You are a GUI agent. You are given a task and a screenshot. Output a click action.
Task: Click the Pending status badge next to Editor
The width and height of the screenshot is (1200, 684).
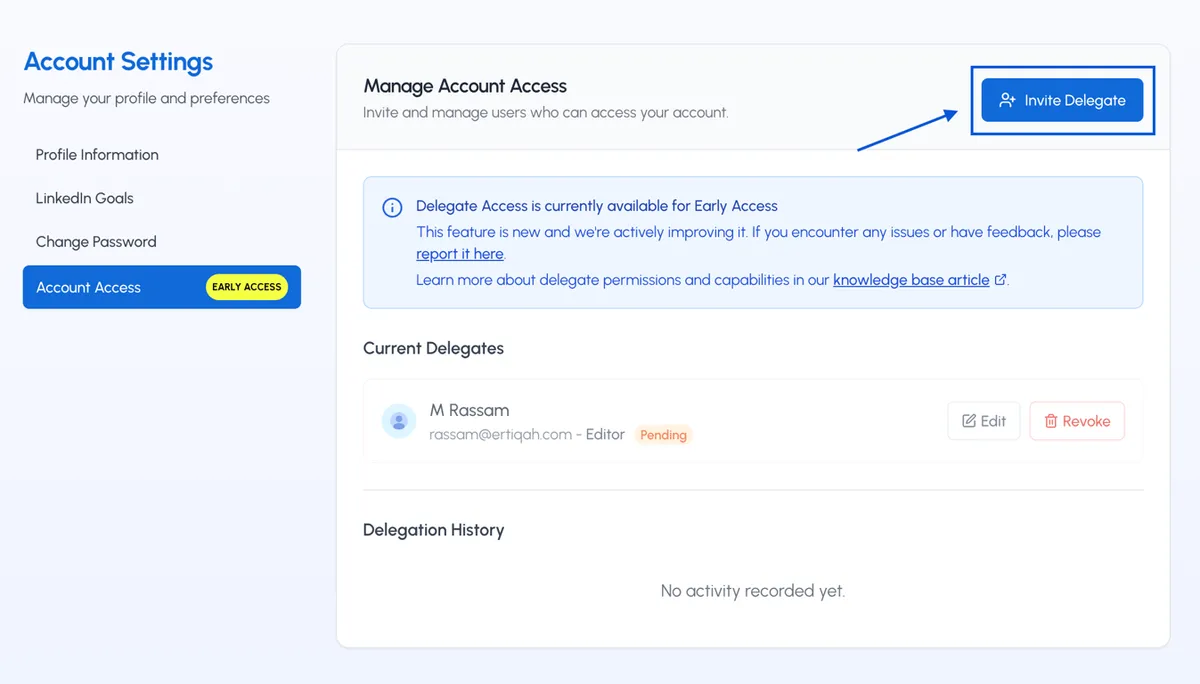point(663,435)
